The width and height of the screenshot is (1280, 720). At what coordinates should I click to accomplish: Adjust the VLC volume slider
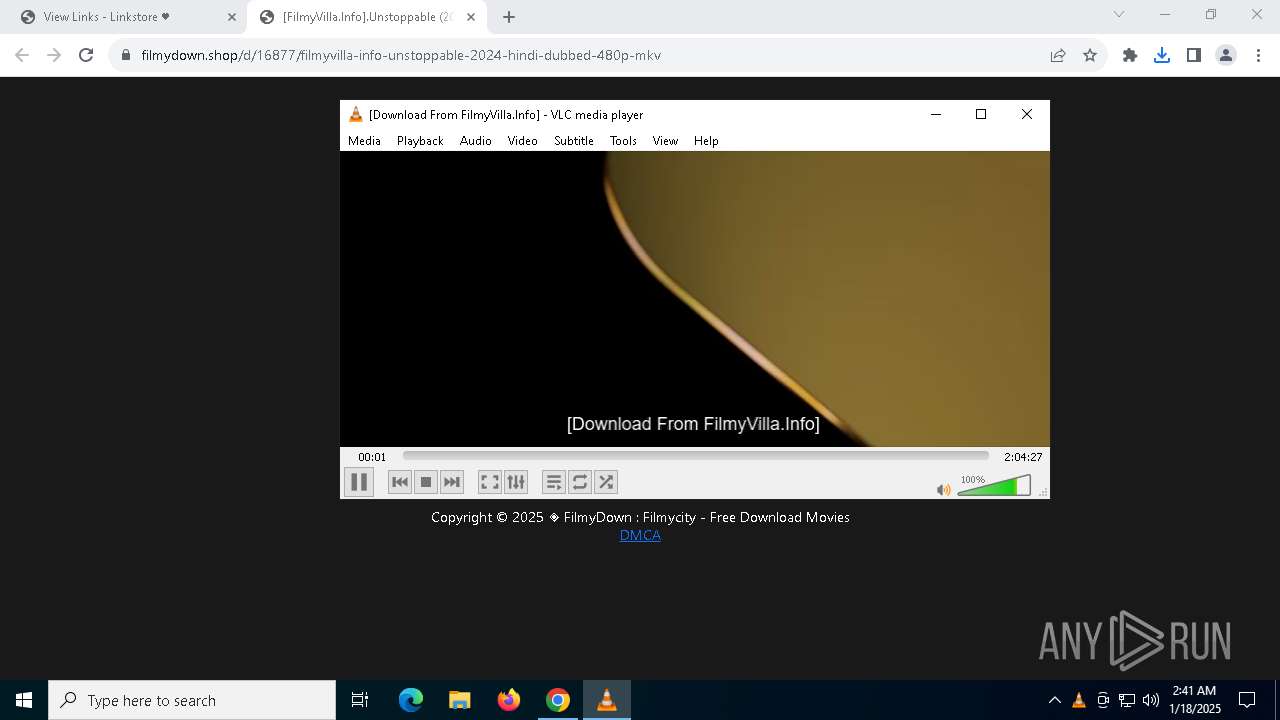click(x=994, y=486)
